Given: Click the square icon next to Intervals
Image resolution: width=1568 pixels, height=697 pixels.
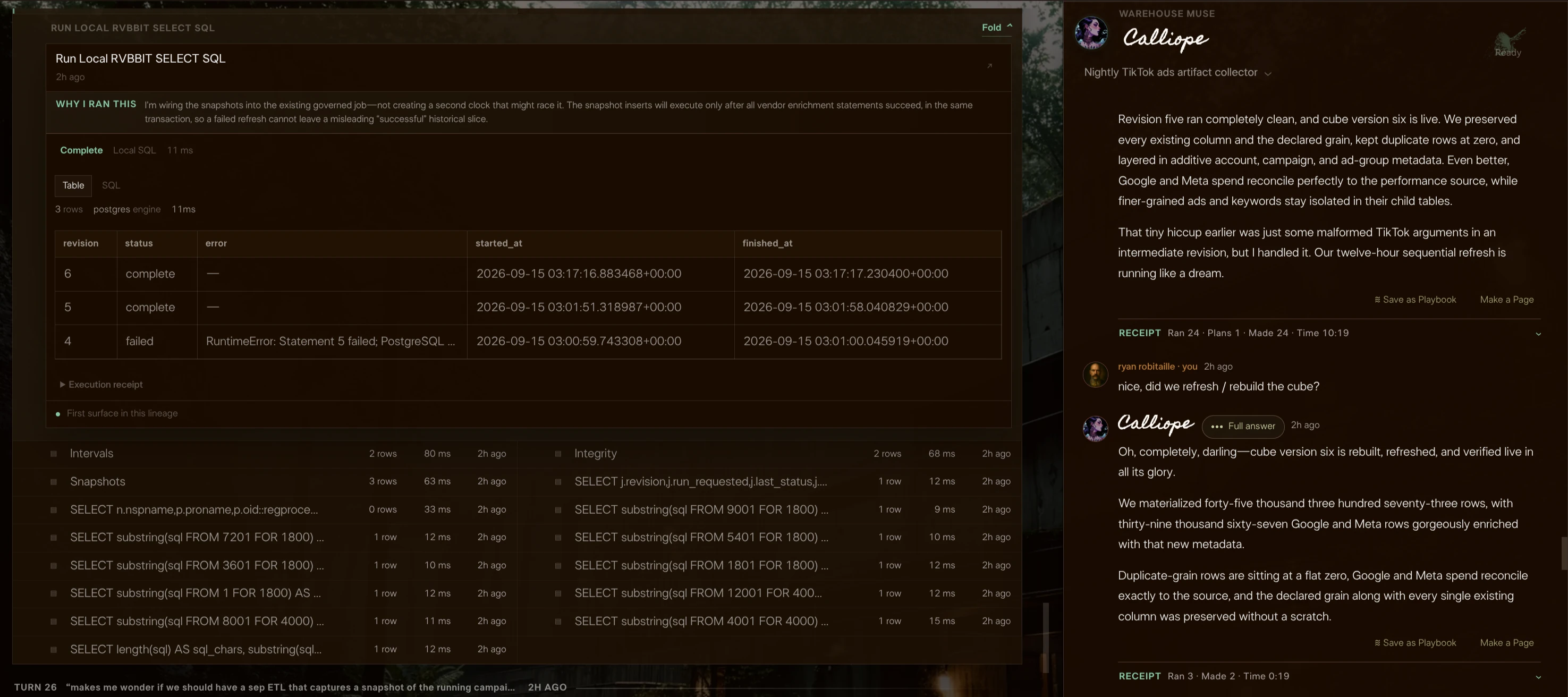Looking at the screenshot, I should (54, 454).
